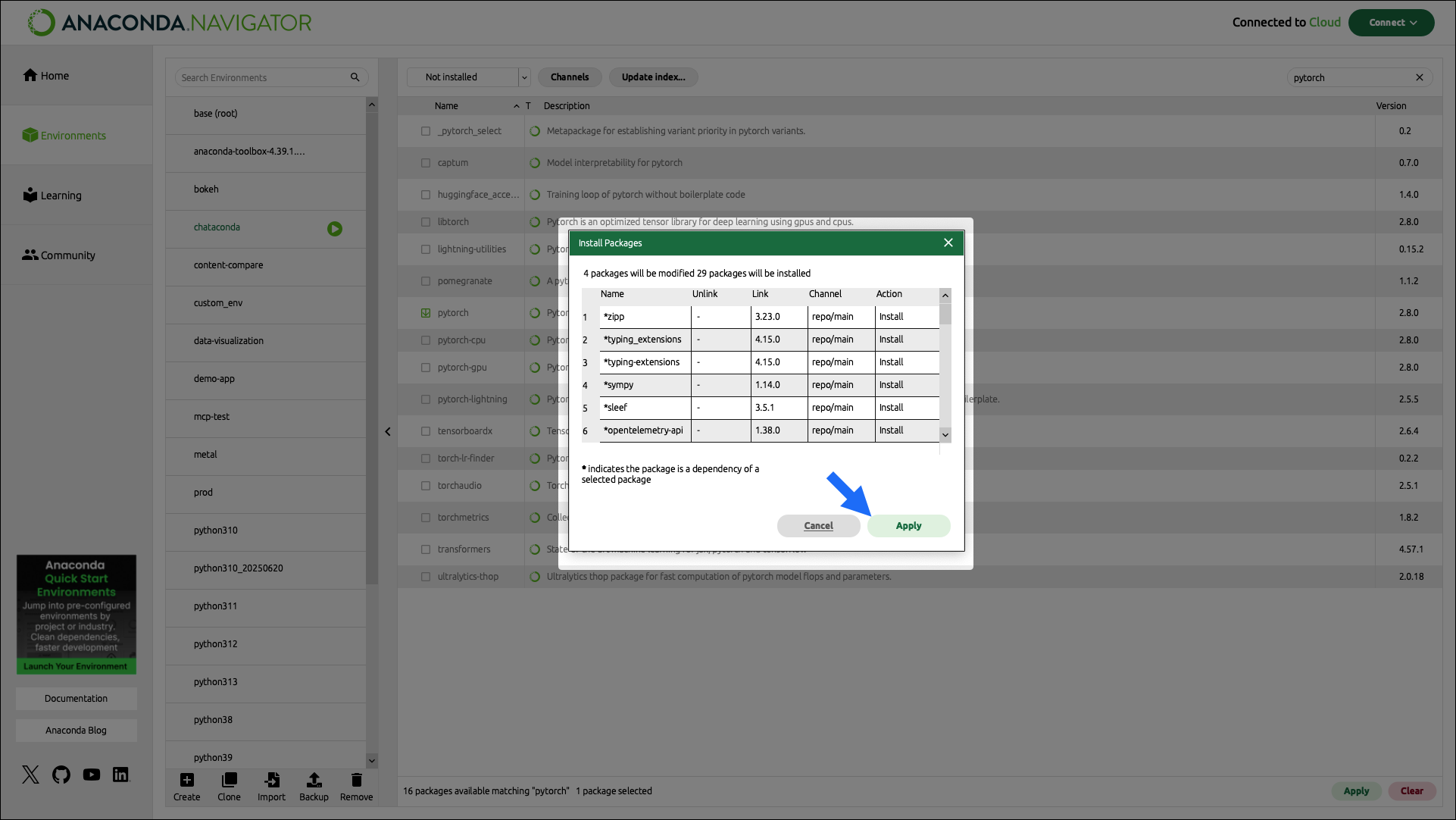Open the Environments section in sidebar
Viewport: 1456px width, 820px height.
73,135
